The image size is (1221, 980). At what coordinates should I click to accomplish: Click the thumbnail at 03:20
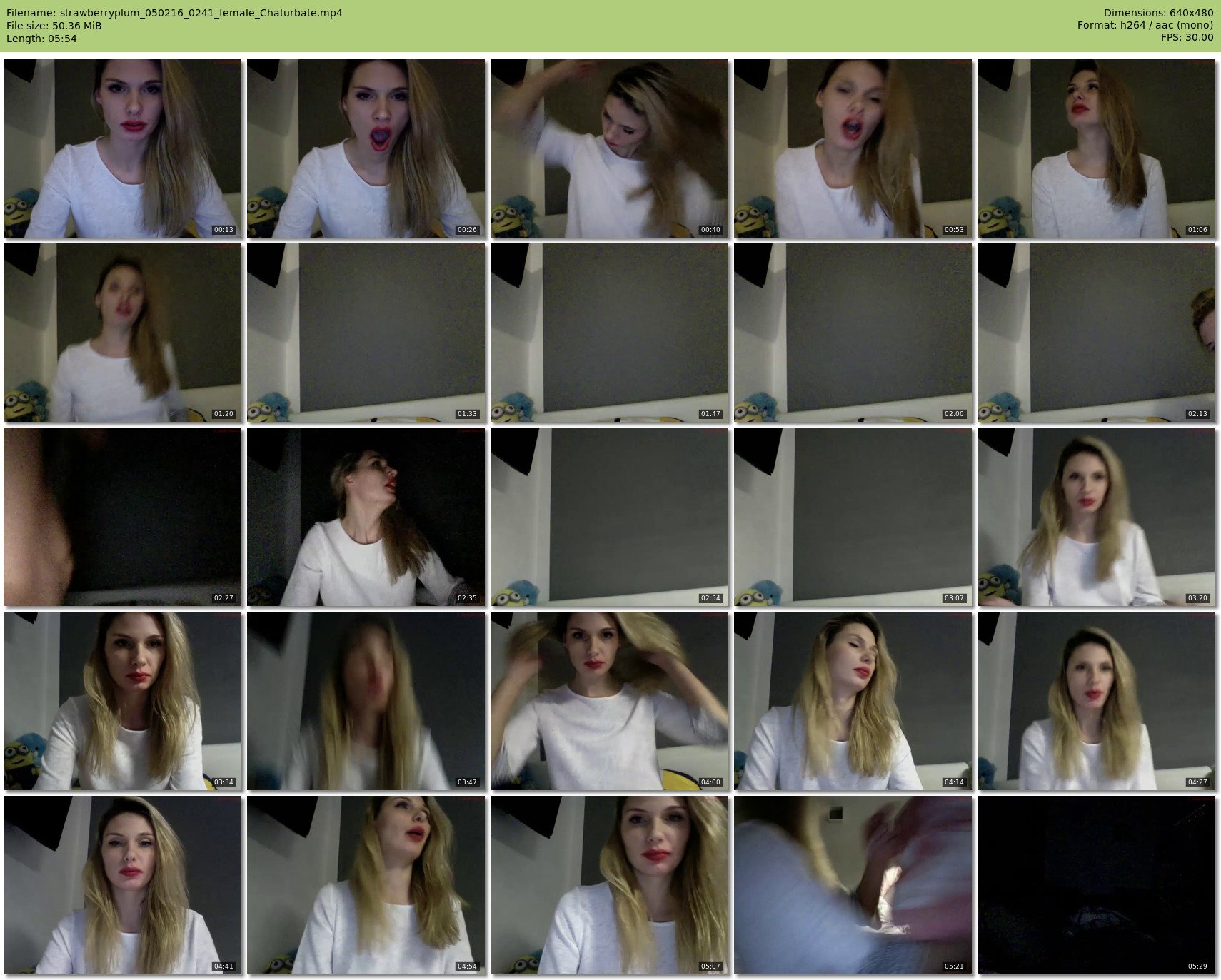point(1097,517)
